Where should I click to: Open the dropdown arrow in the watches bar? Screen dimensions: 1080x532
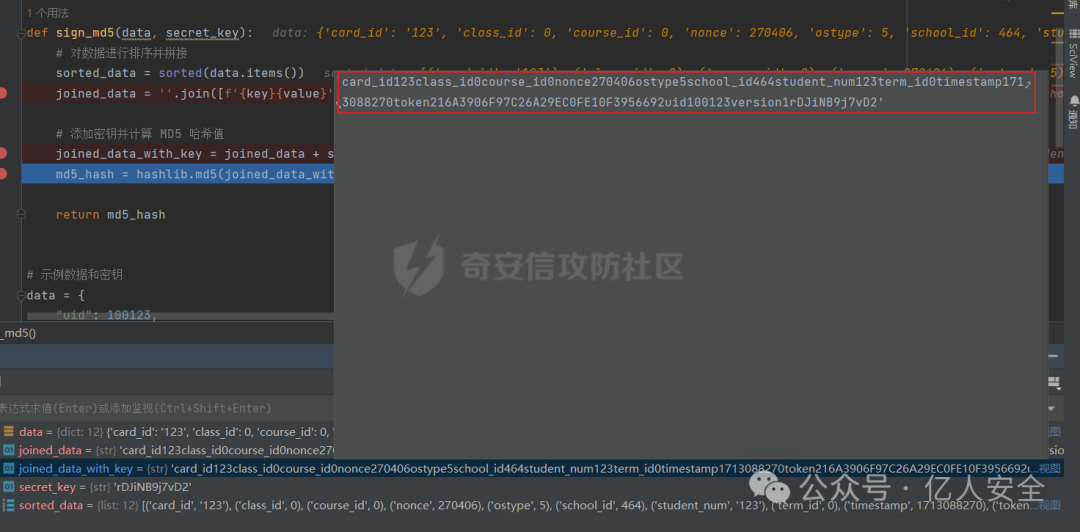(x=1053, y=408)
